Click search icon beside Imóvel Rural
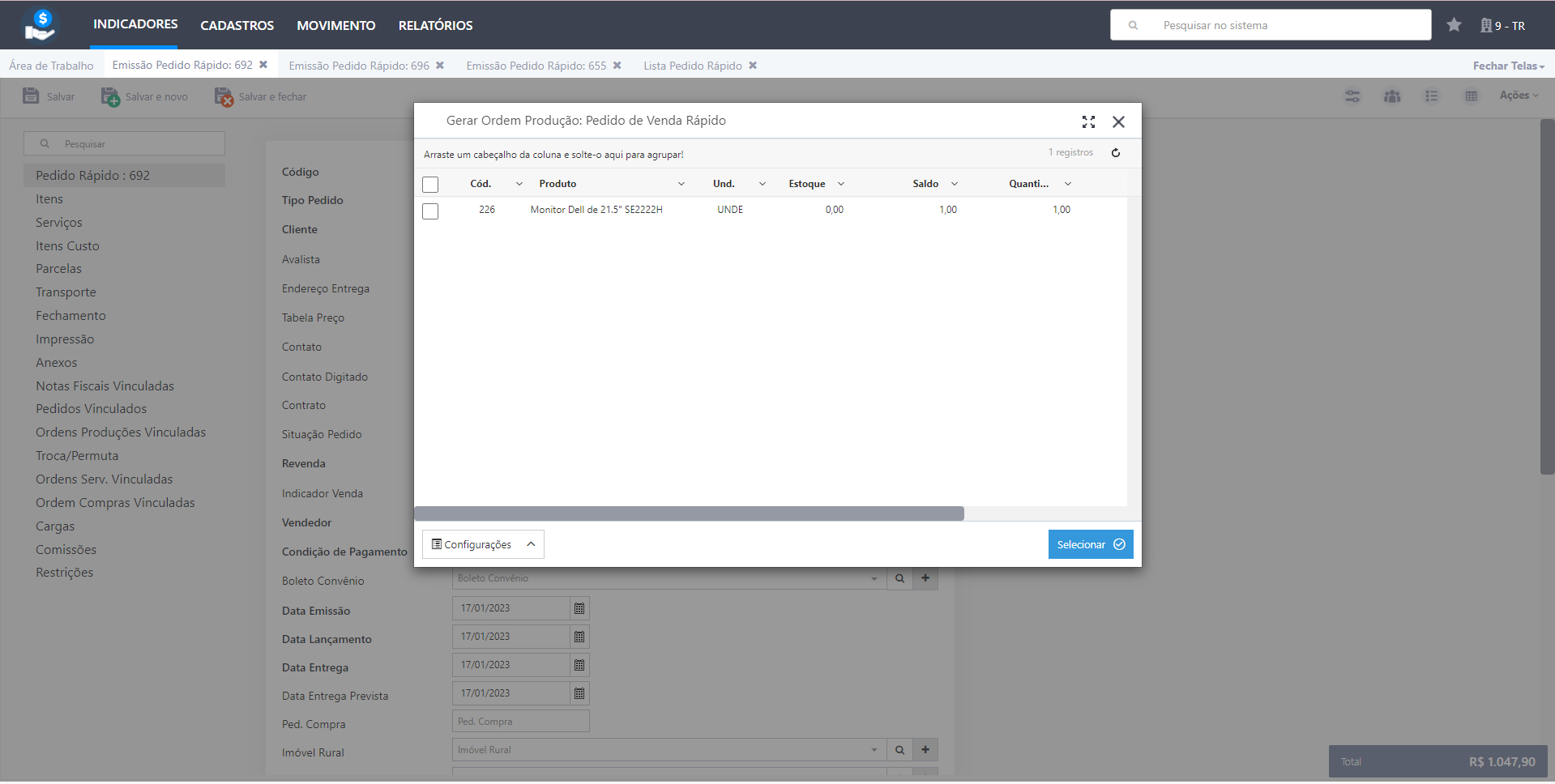 pos(899,750)
